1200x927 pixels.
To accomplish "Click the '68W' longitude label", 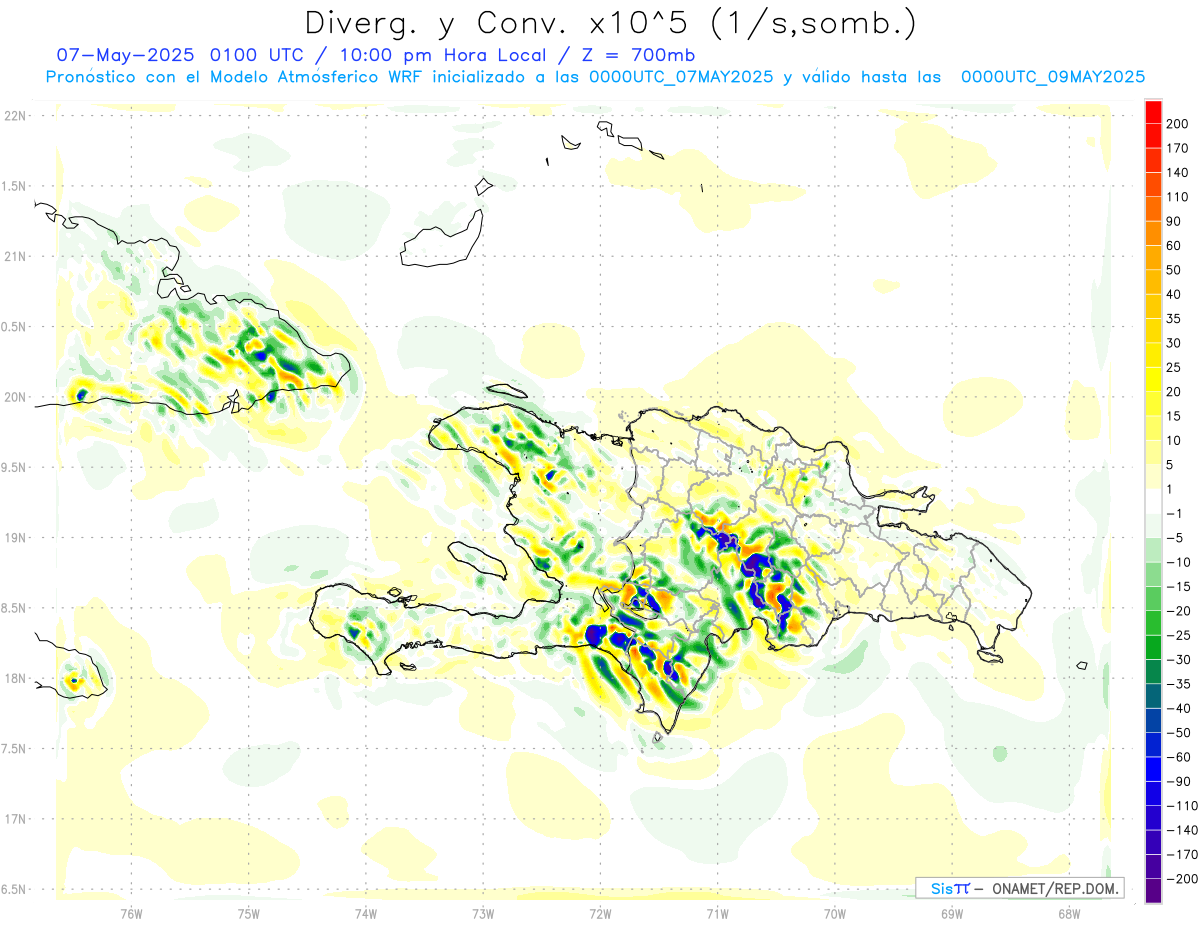I will [1069, 912].
